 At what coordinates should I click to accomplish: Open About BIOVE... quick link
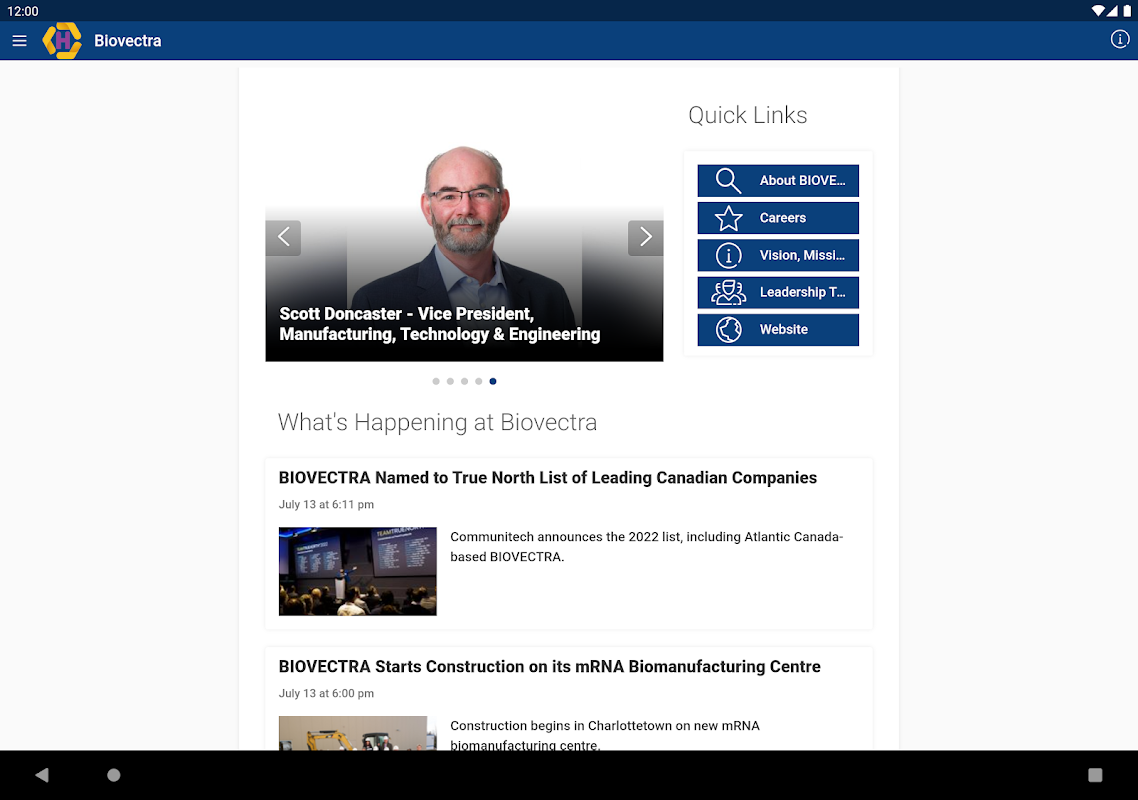(778, 181)
